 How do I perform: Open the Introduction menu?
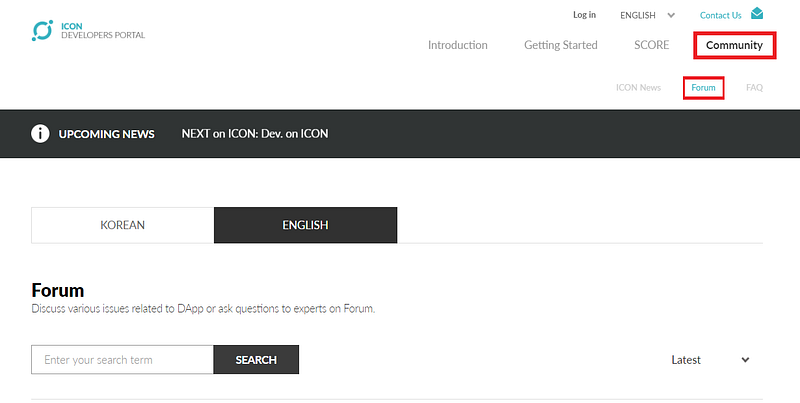458,45
